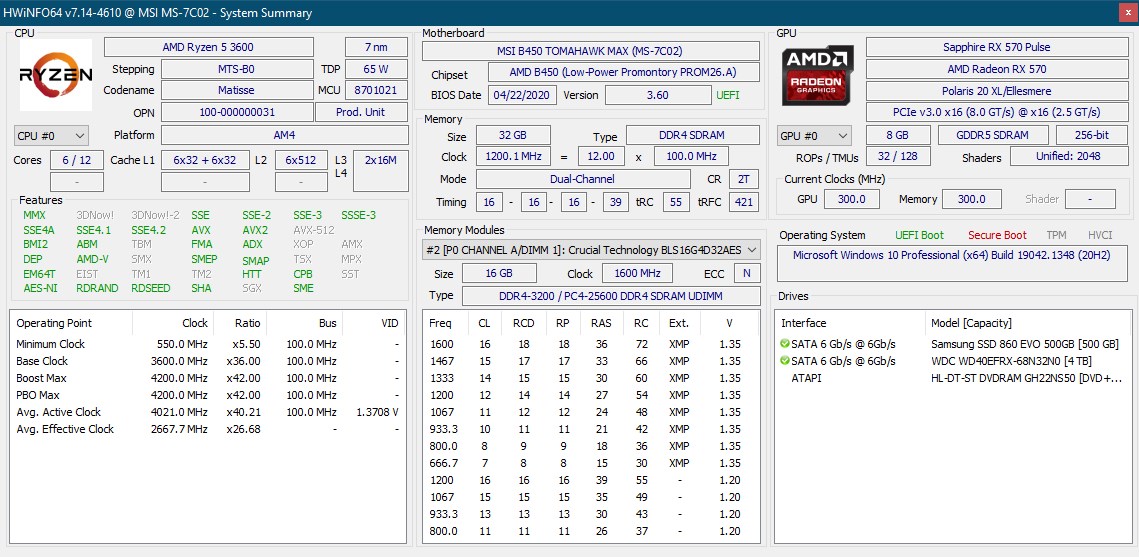Select the WDC WD40EFRX drive row
Screen dimensions: 1139x557
click(953, 361)
